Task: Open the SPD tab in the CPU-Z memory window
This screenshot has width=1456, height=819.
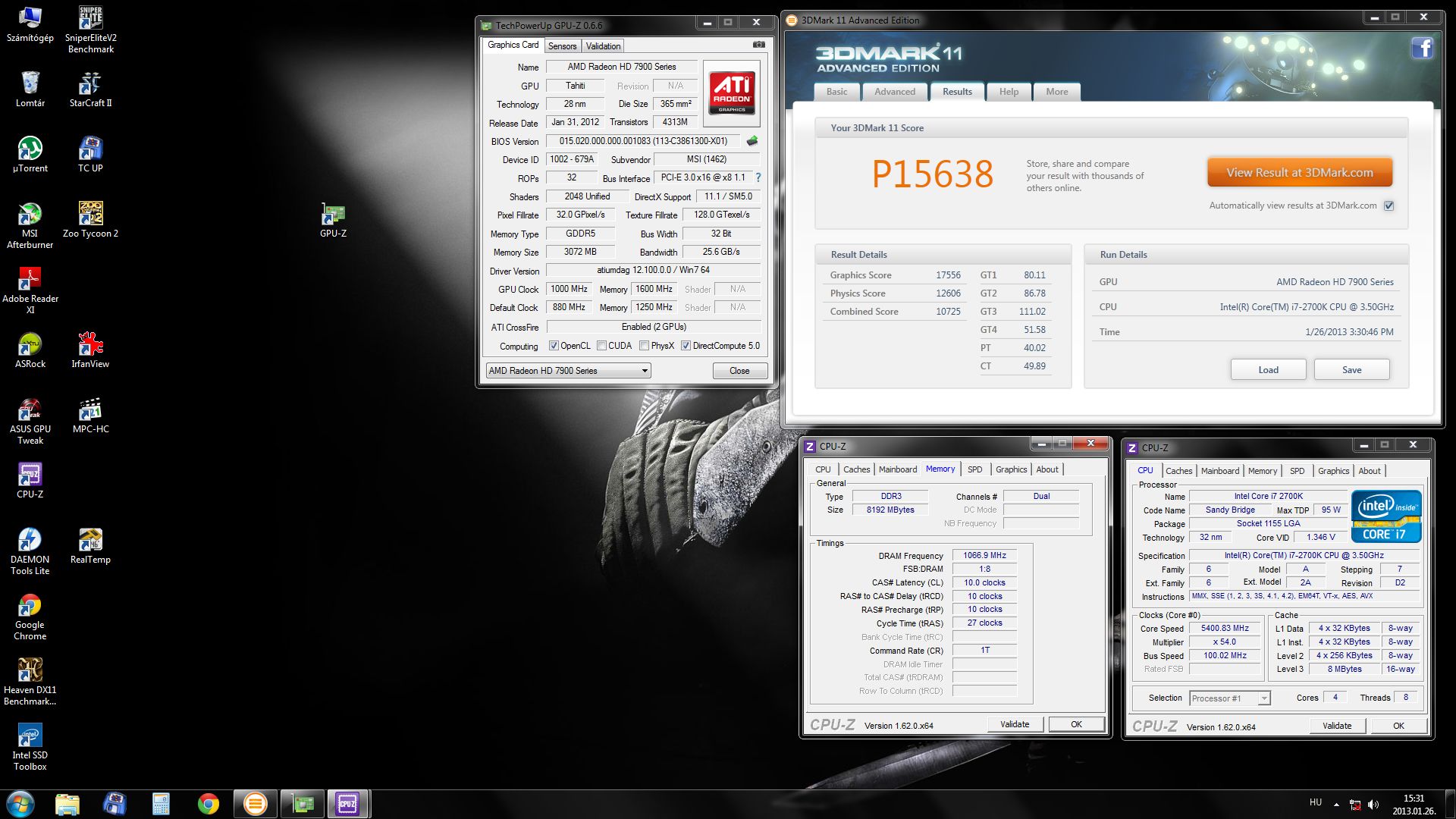Action: [x=974, y=469]
